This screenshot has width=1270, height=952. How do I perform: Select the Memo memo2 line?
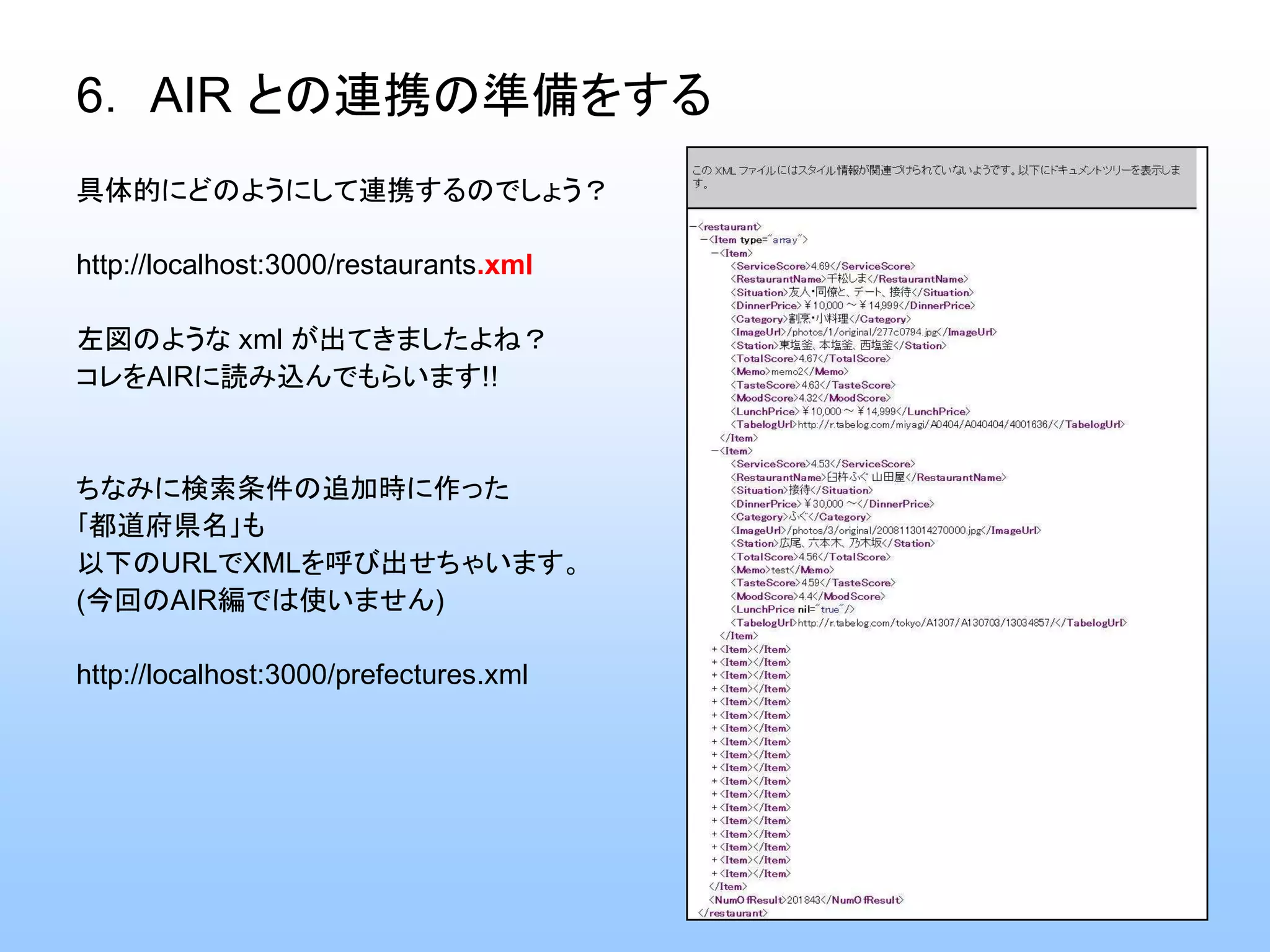(x=789, y=372)
